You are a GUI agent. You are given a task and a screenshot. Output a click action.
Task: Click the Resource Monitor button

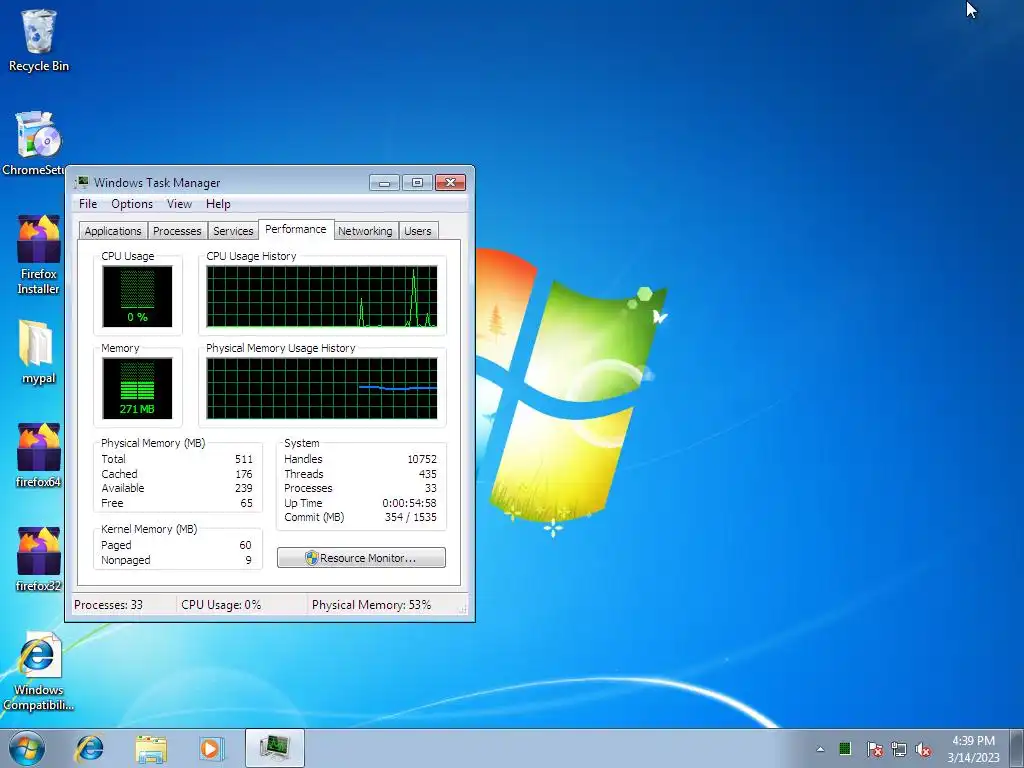361,558
